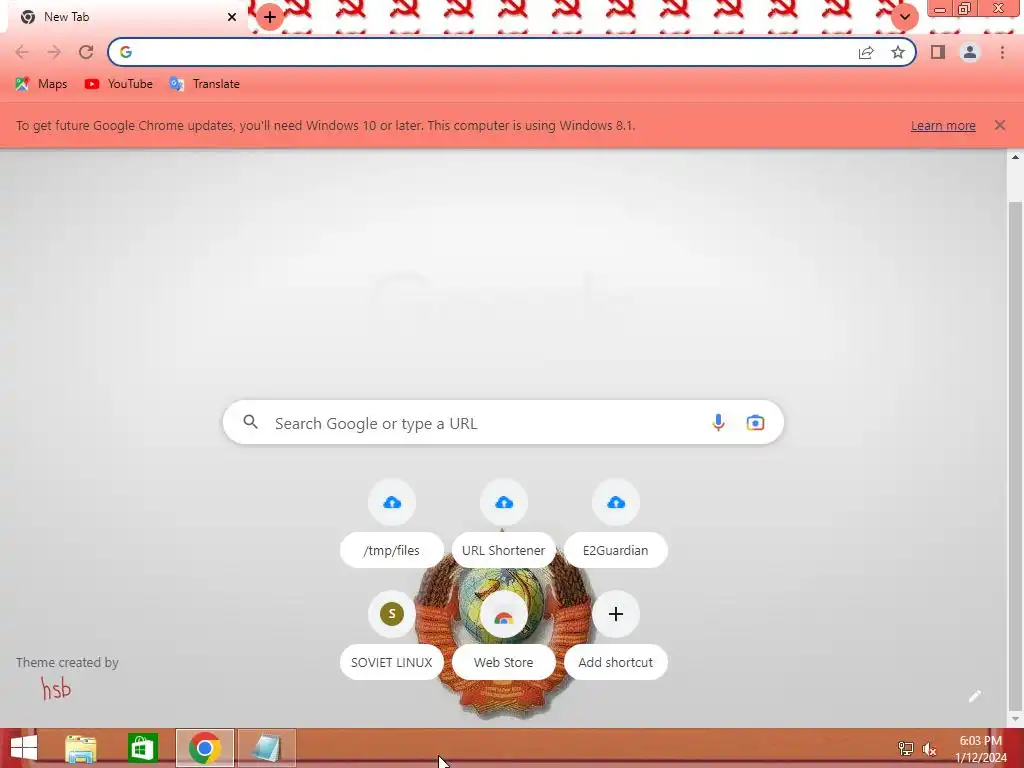Dismiss the Windows update infobar
This screenshot has width=1024, height=768.
point(999,125)
